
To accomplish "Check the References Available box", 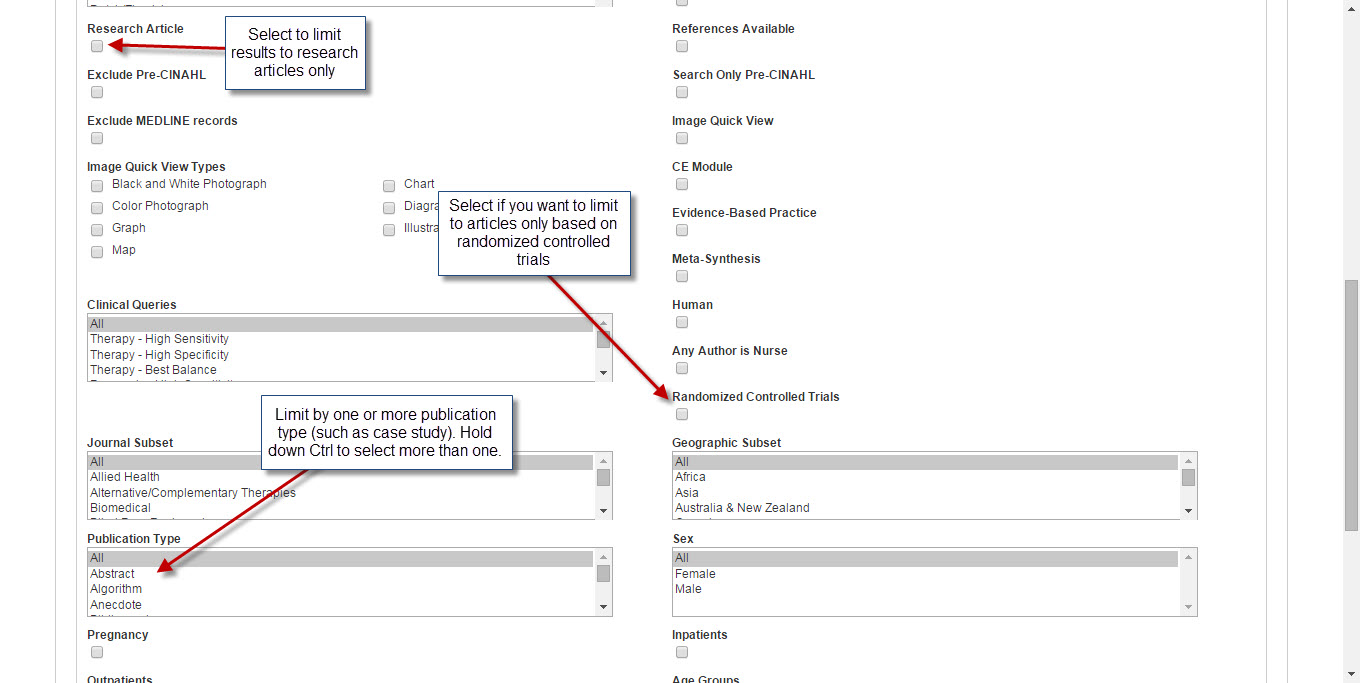I will (682, 46).
